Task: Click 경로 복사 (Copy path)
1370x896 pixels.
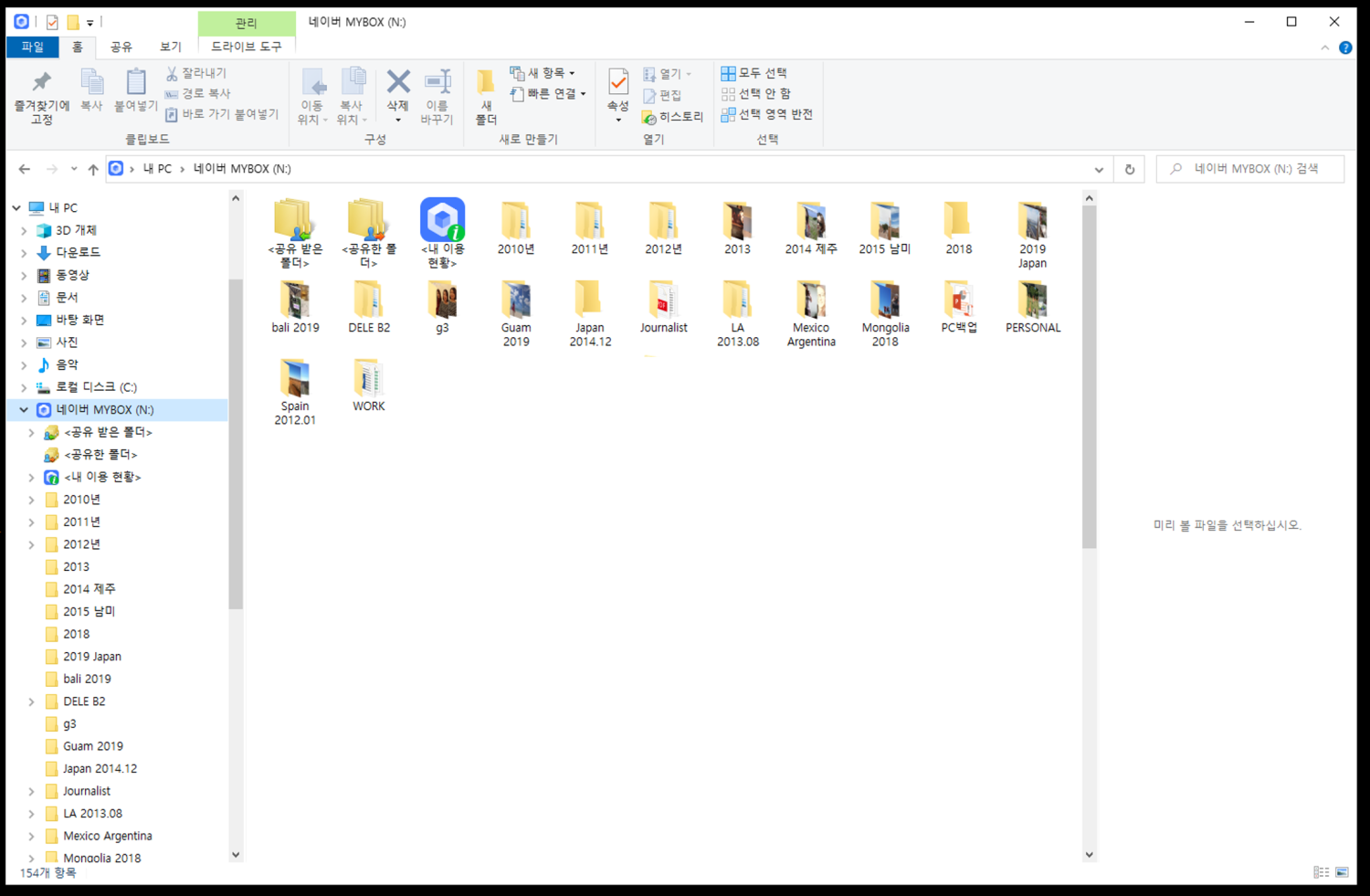Action: click(198, 93)
